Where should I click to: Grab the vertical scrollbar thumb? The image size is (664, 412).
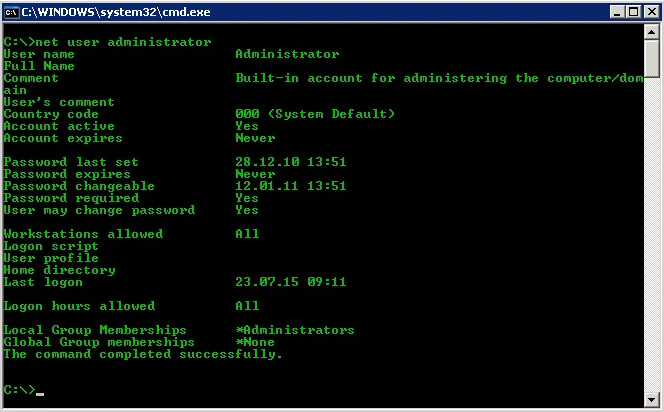[651, 58]
